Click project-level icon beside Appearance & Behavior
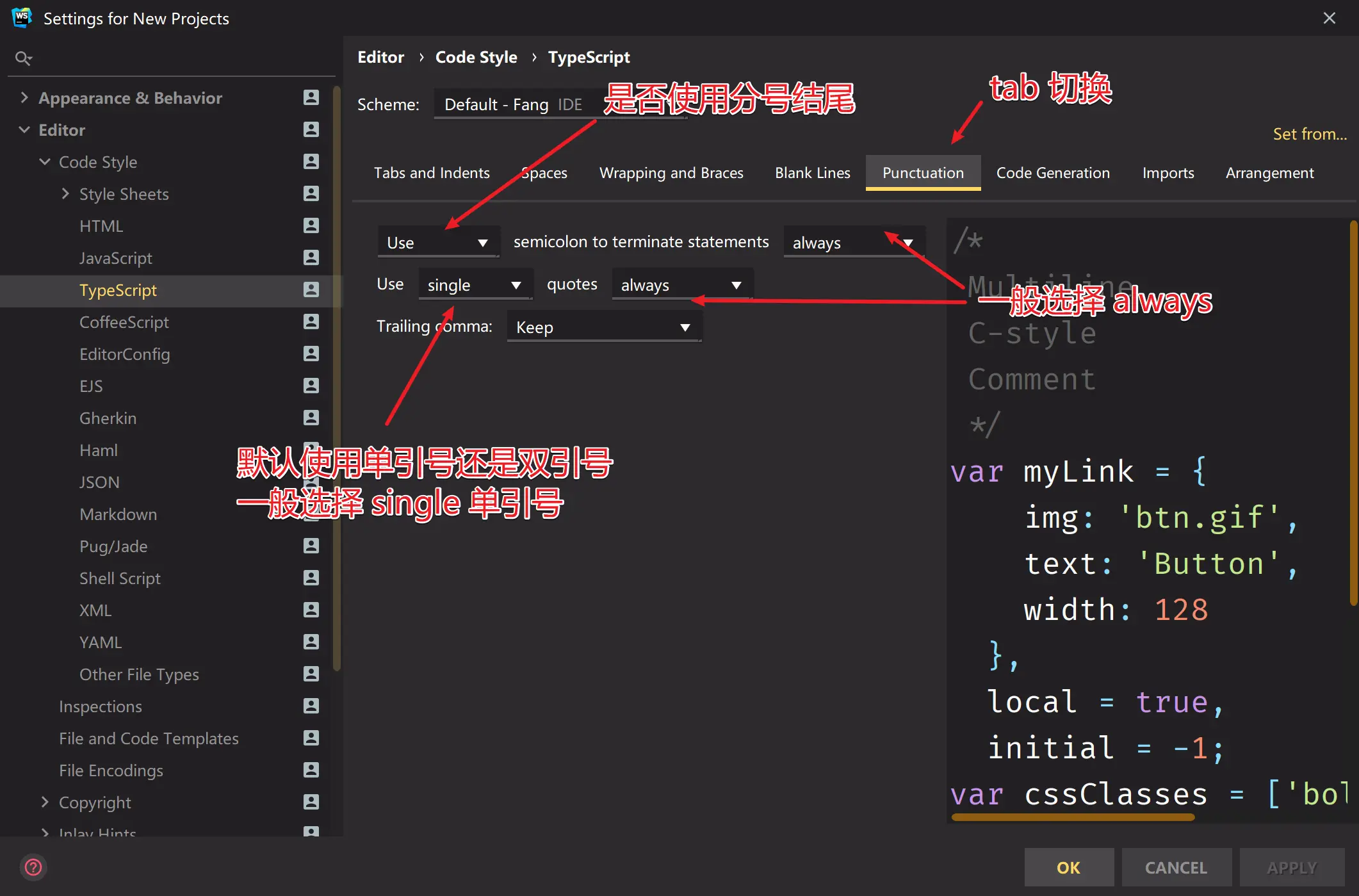This screenshot has width=1359, height=896. pos(311,97)
